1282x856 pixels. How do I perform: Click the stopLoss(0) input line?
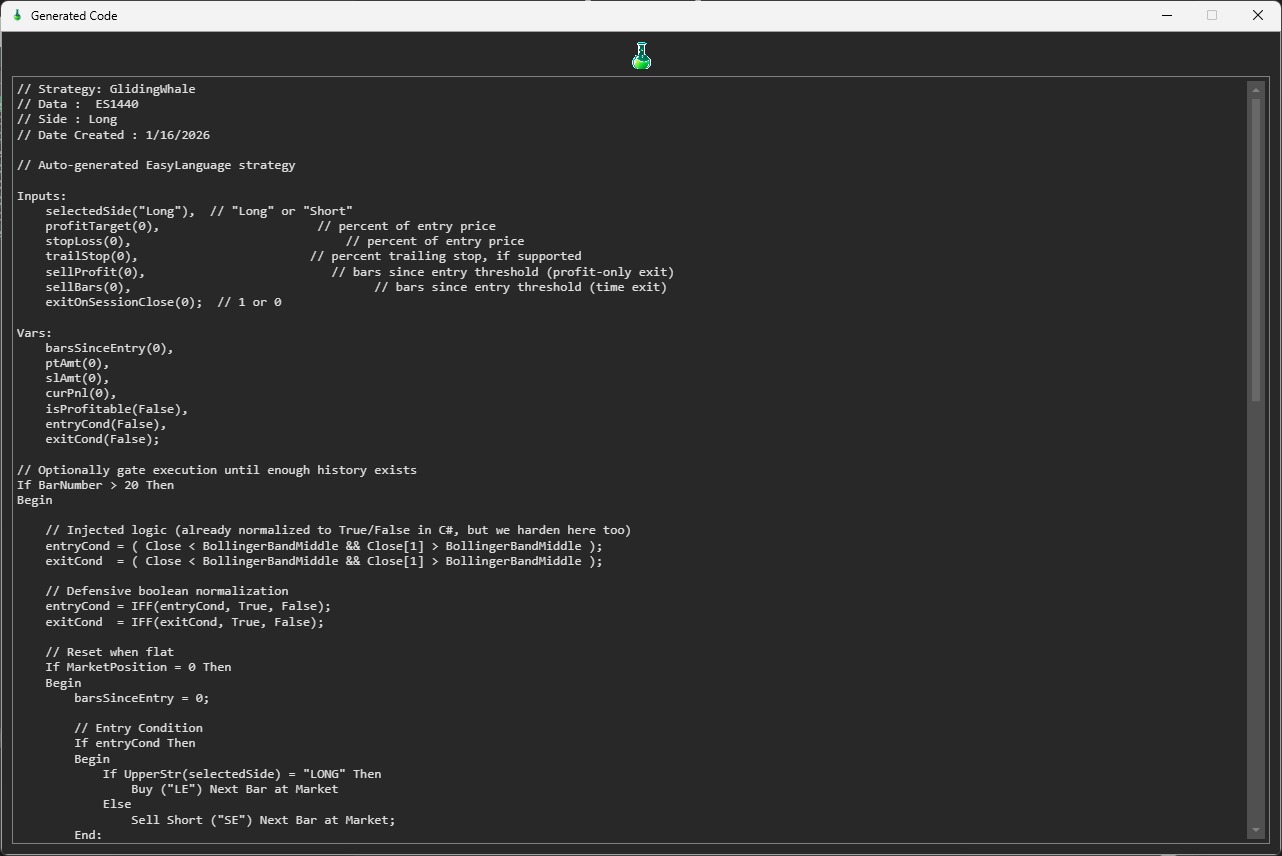point(285,241)
